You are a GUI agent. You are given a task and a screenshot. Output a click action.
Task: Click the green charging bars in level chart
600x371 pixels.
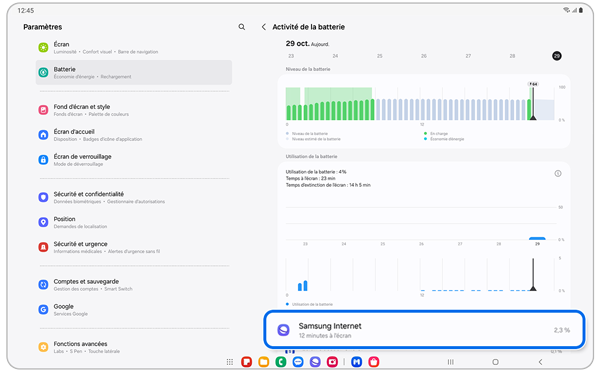(x=330, y=110)
